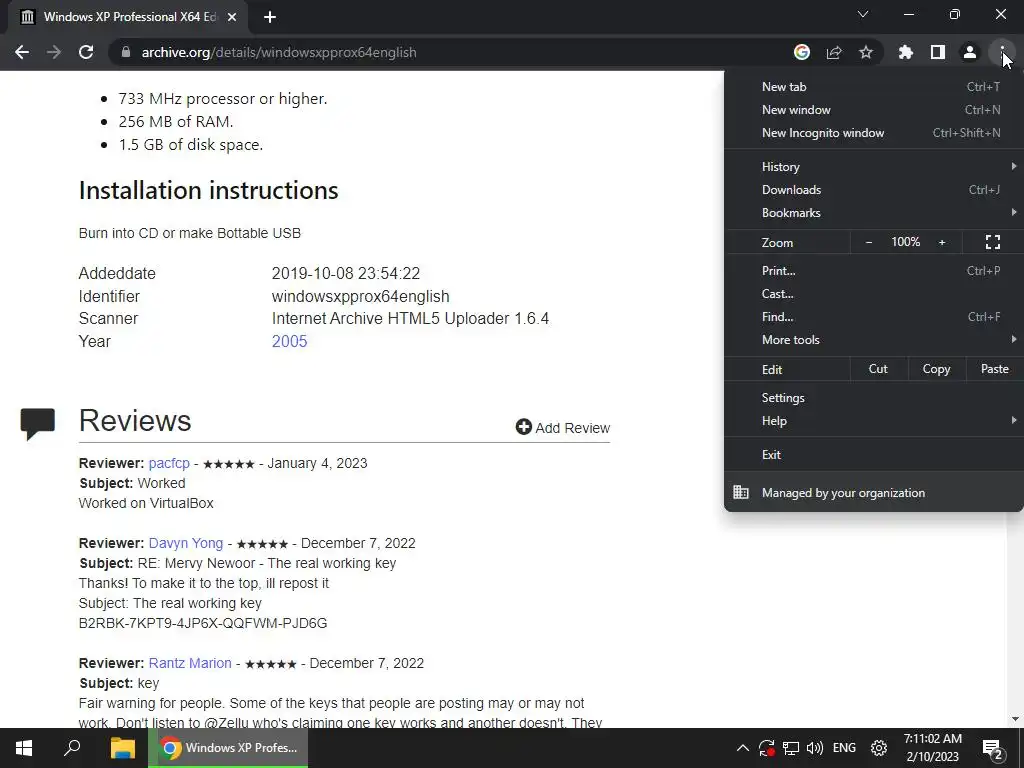Viewport: 1024px width, 768px height.
Task: Open a New Incognito window
Action: (x=874, y=133)
